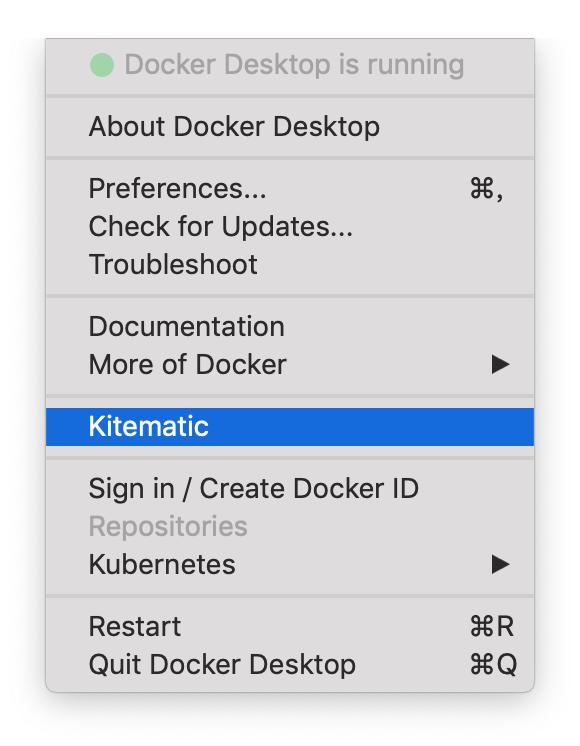Open Docker Documentation
580x746 pixels.
(x=290, y=327)
